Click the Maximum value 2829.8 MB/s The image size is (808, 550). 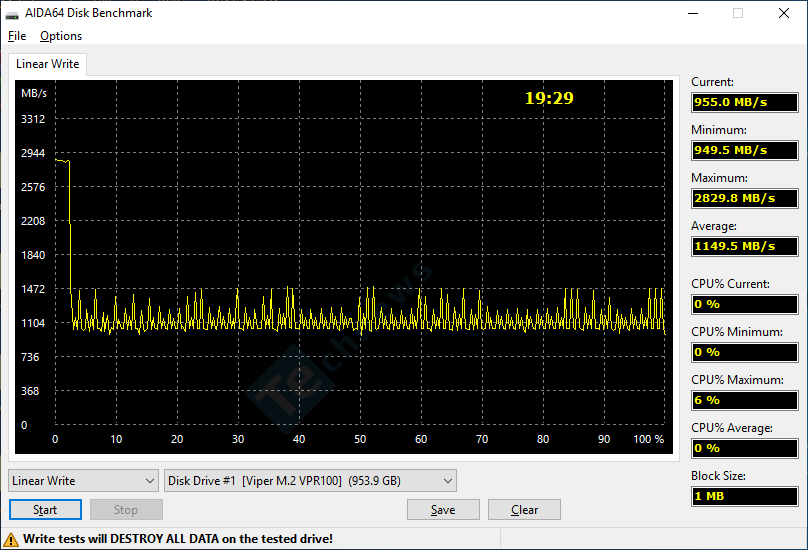click(x=745, y=198)
